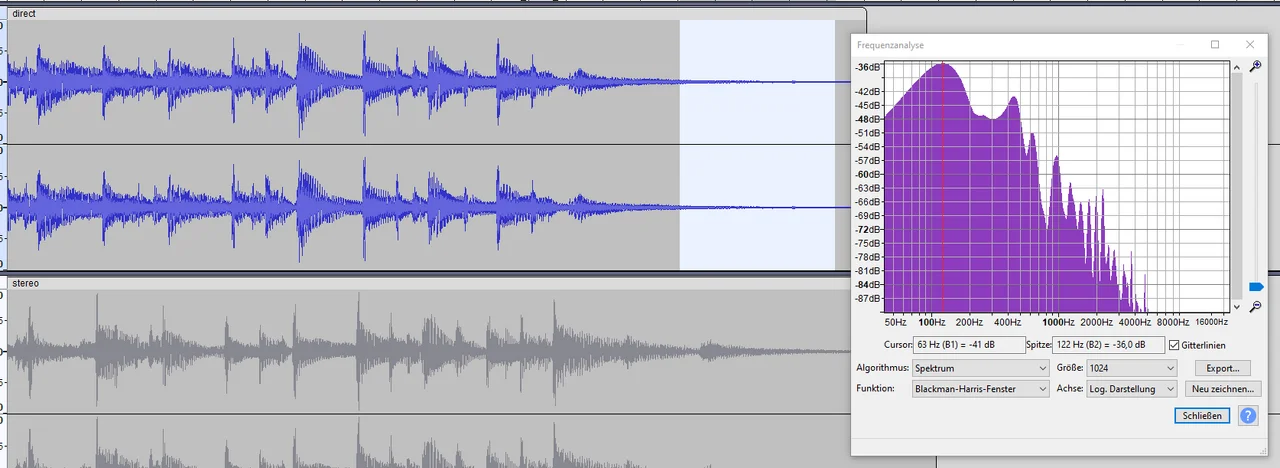Viewport: 1280px width, 468px height.
Task: Click the Export... button
Action: 1223,368
